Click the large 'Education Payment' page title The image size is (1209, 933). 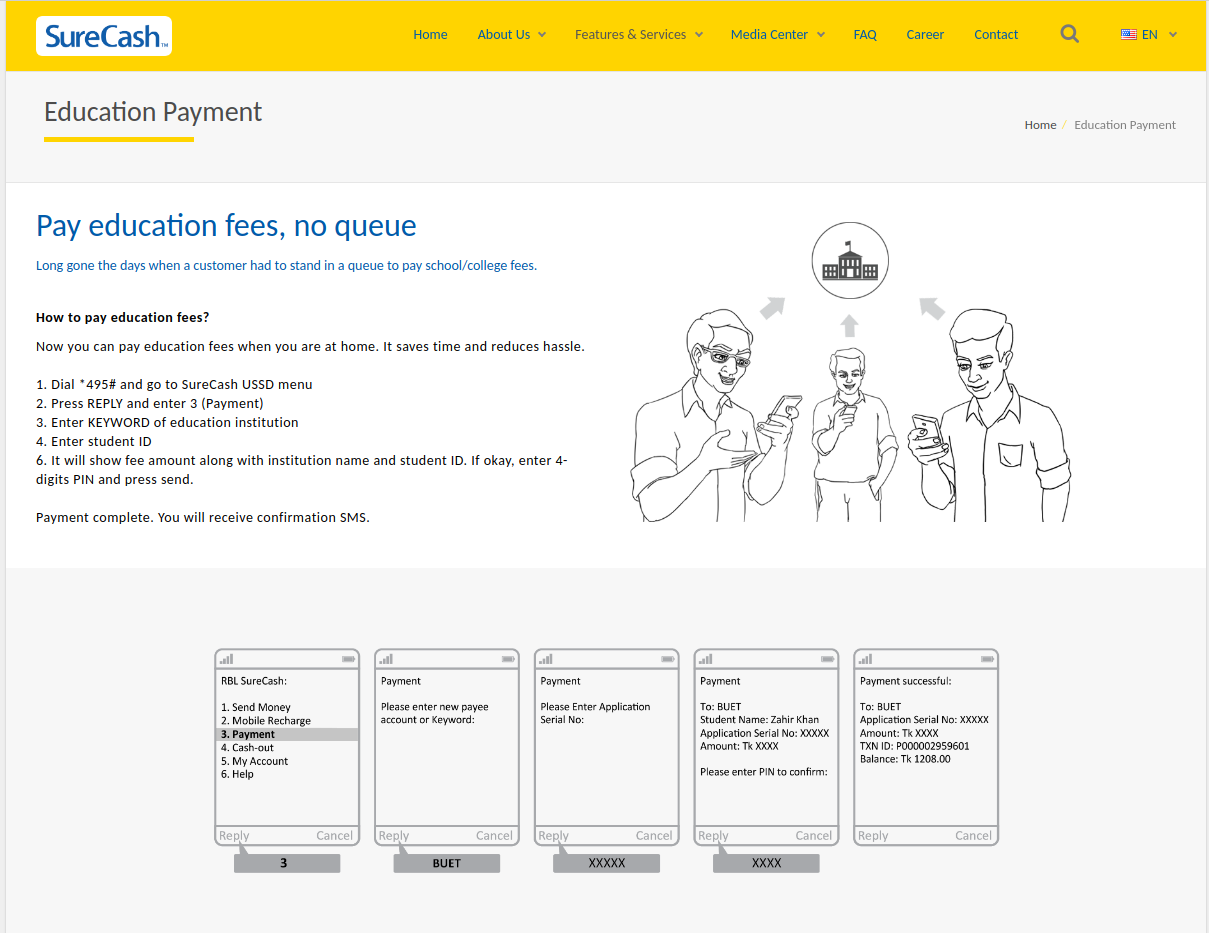(x=153, y=111)
